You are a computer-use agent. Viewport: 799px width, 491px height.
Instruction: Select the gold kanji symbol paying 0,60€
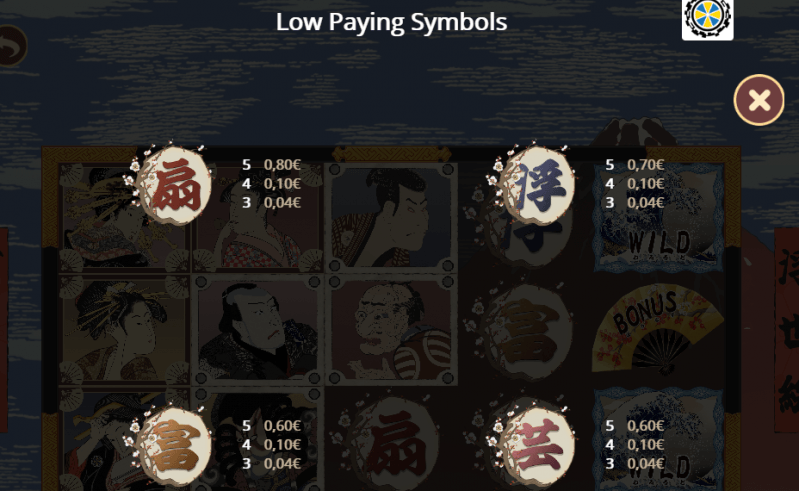(175, 446)
